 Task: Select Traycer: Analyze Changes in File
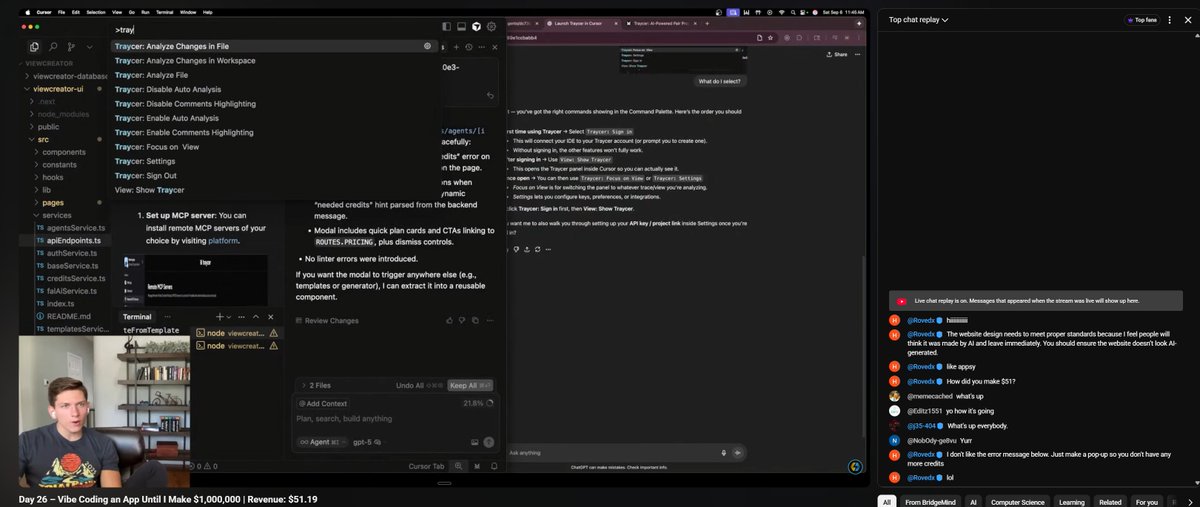274,46
